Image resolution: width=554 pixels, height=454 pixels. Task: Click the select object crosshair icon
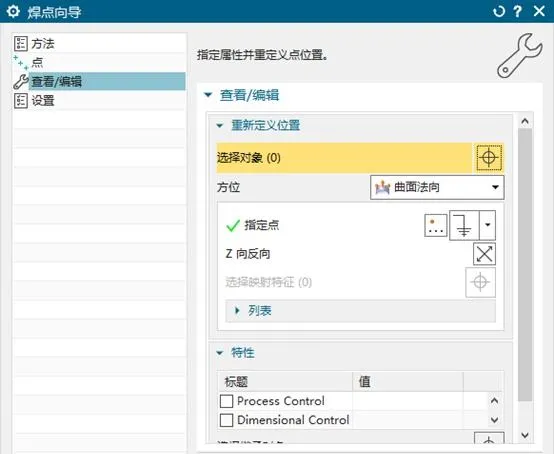click(x=489, y=158)
